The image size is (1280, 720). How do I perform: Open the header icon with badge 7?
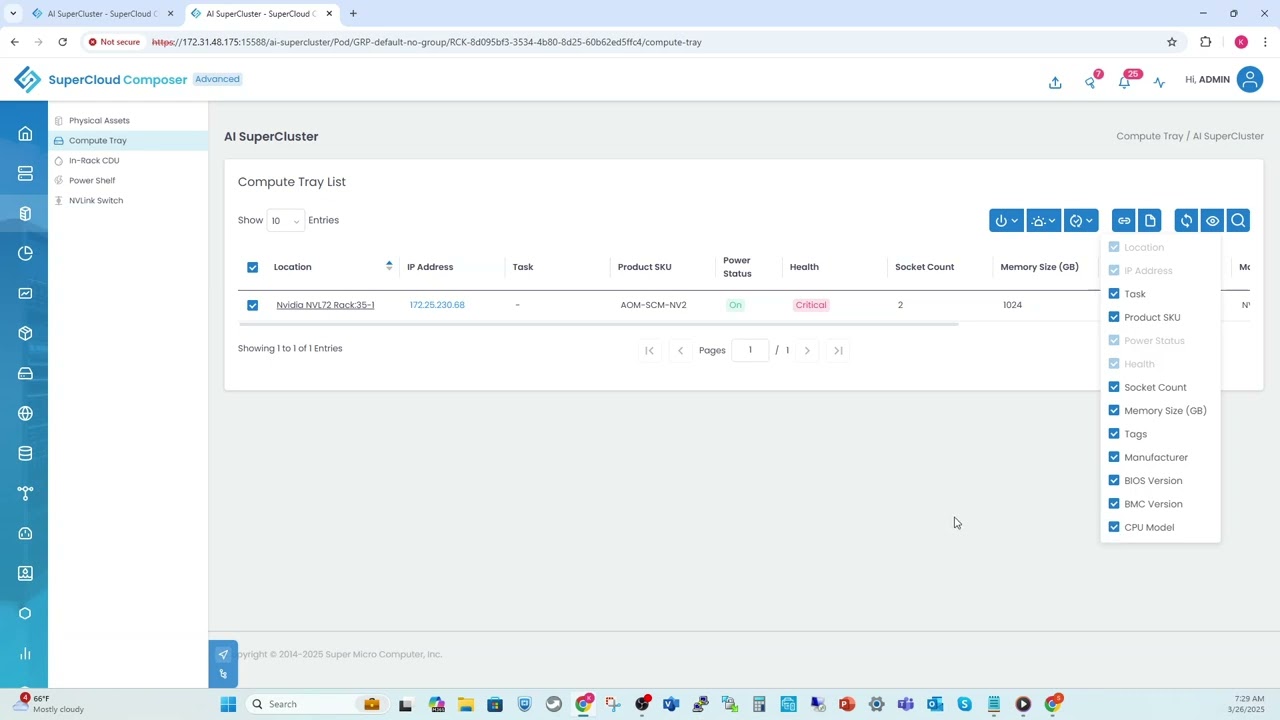click(1090, 82)
